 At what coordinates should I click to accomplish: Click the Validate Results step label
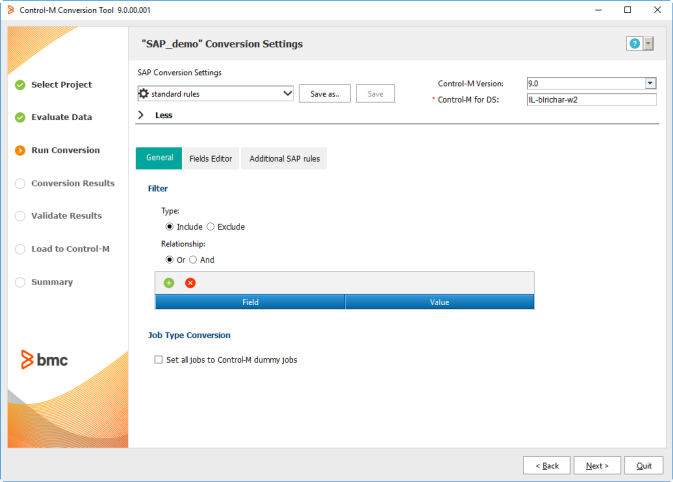point(67,216)
